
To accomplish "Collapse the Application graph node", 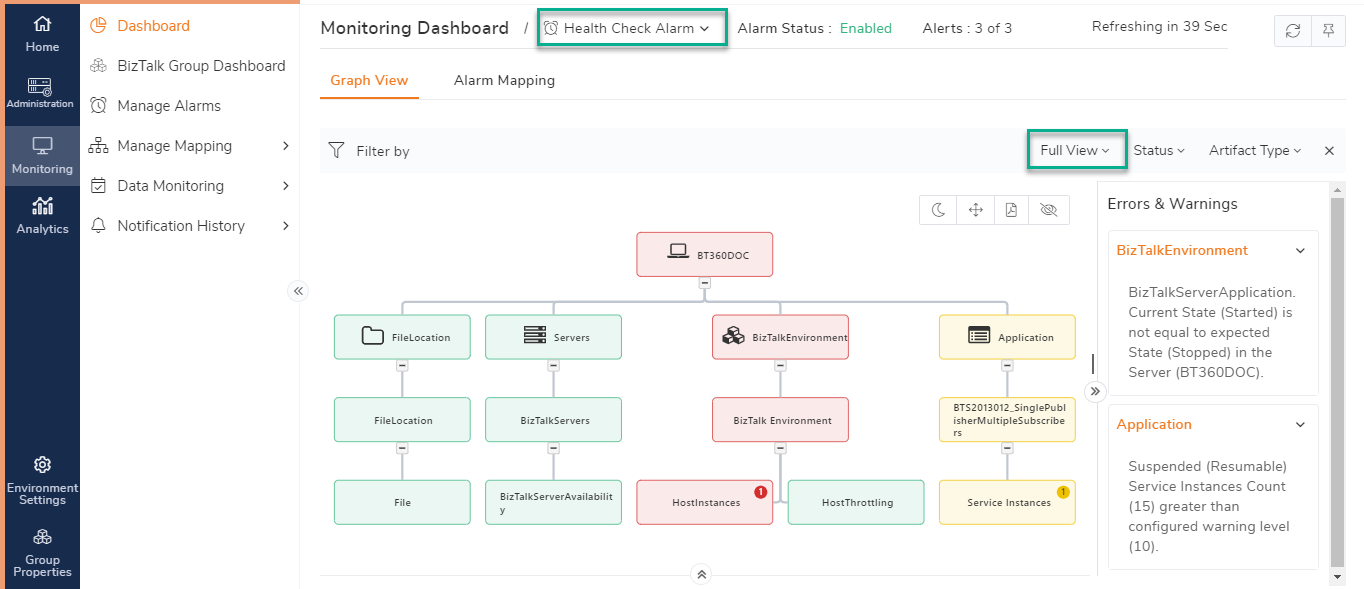I will pyautogui.click(x=1007, y=366).
